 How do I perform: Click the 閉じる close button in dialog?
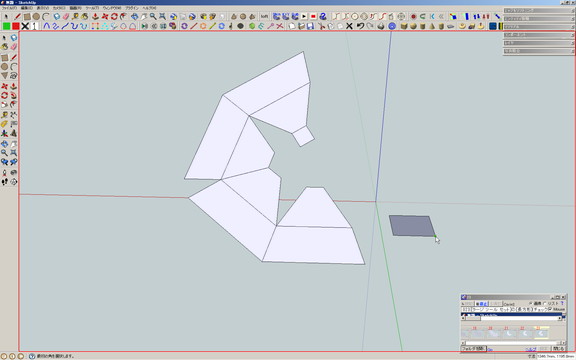click(x=558, y=349)
